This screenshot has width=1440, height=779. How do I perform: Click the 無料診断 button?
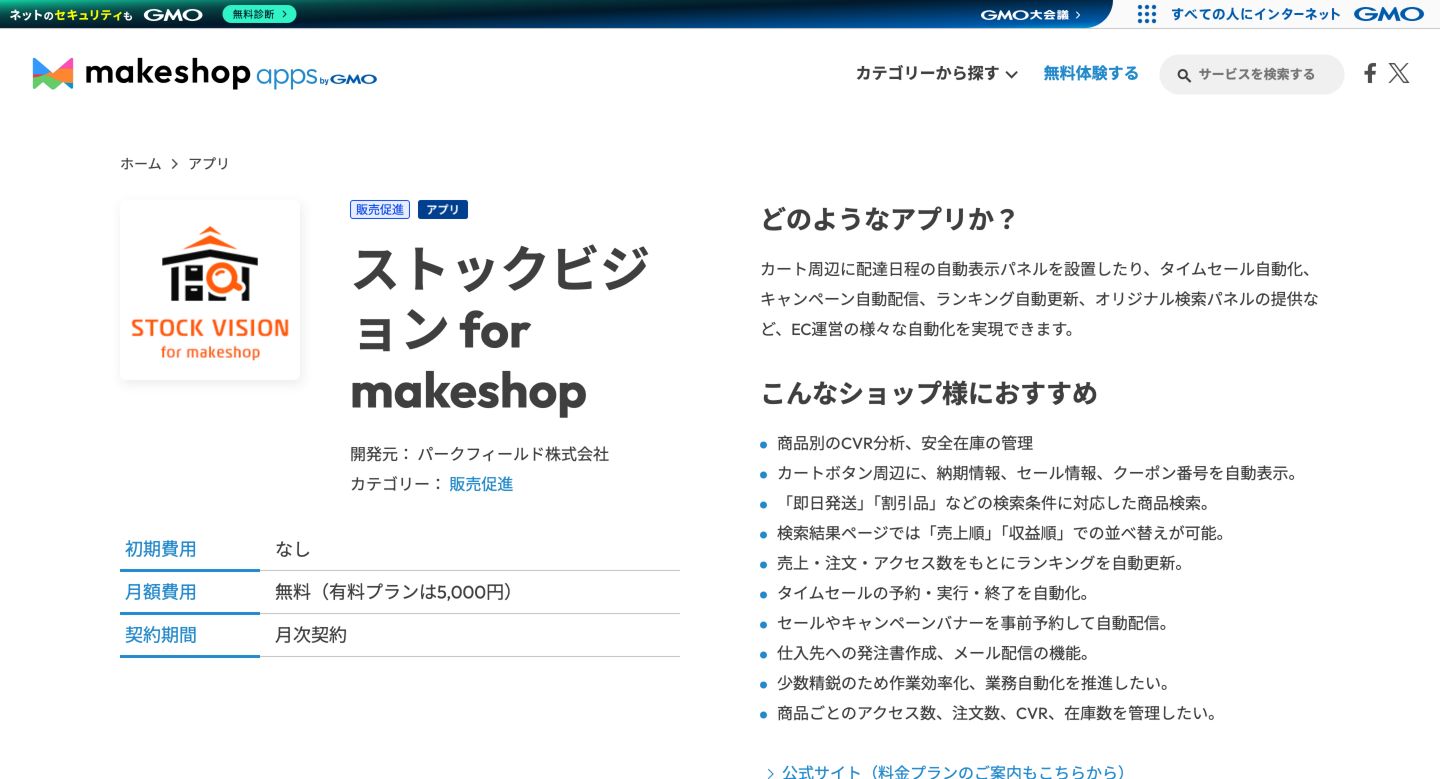coord(259,14)
